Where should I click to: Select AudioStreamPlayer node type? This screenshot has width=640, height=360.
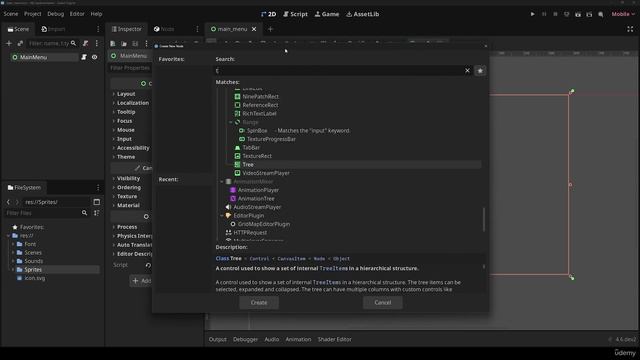[257, 207]
